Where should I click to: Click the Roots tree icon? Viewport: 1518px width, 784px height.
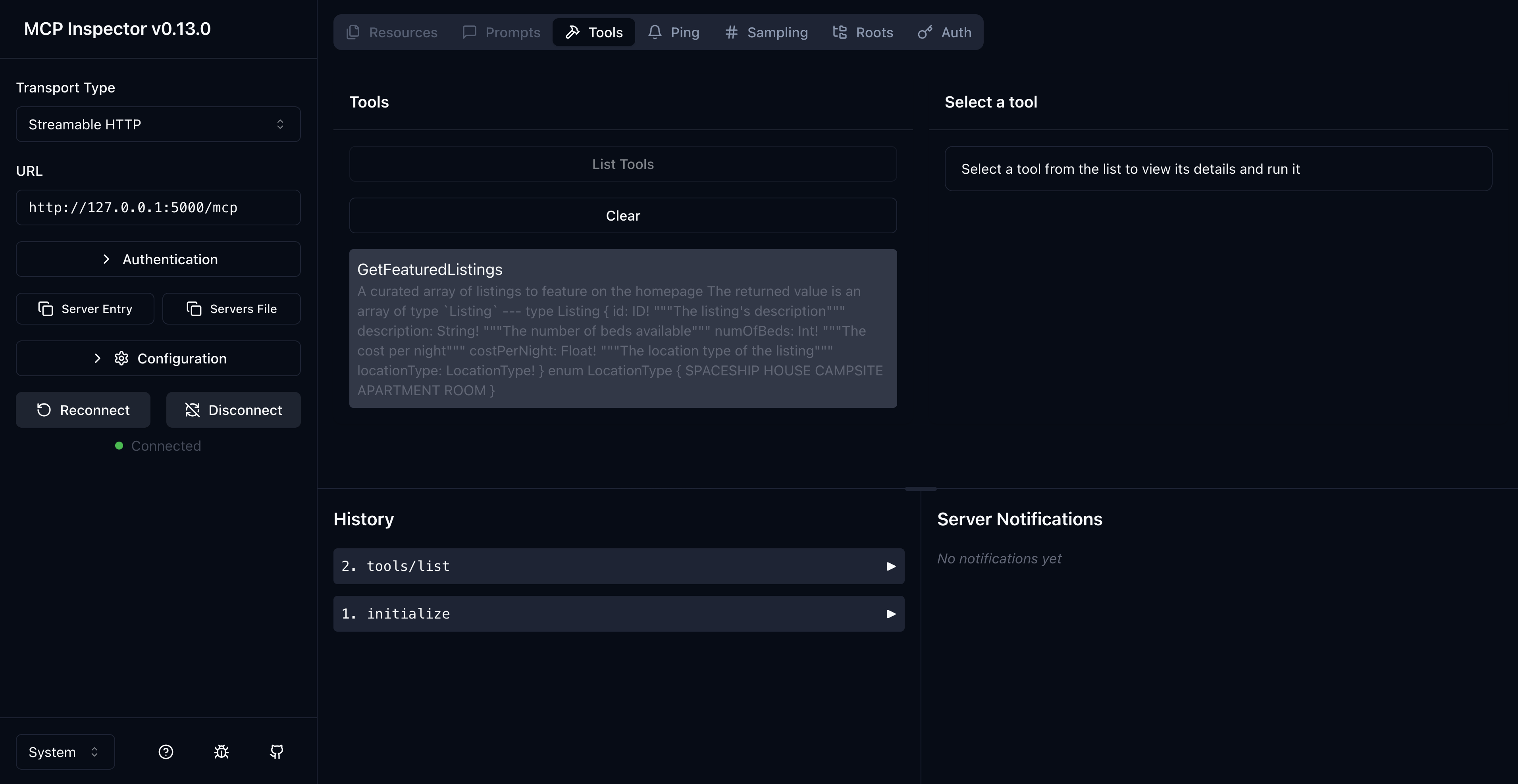tap(840, 33)
